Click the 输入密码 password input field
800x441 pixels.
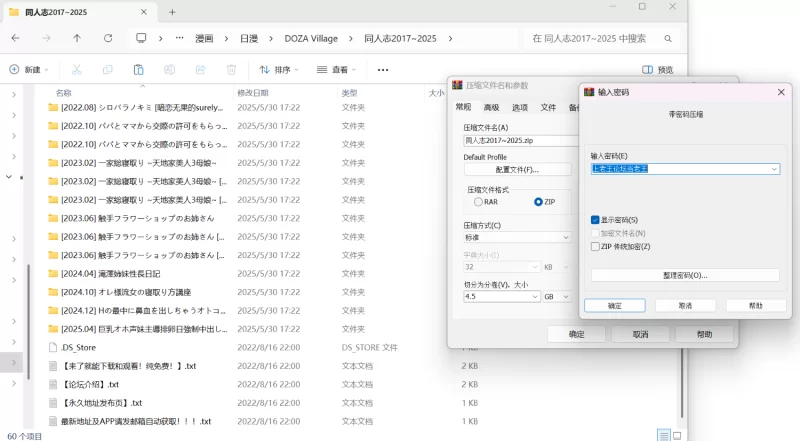[x=679, y=169]
